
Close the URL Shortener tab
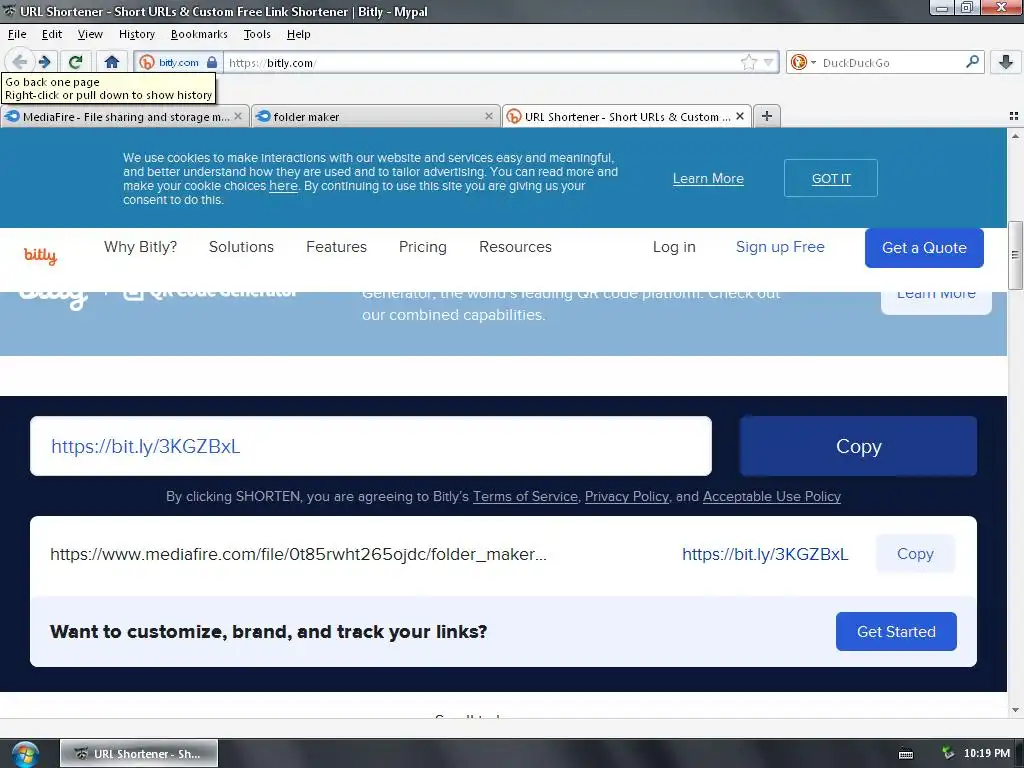point(740,116)
